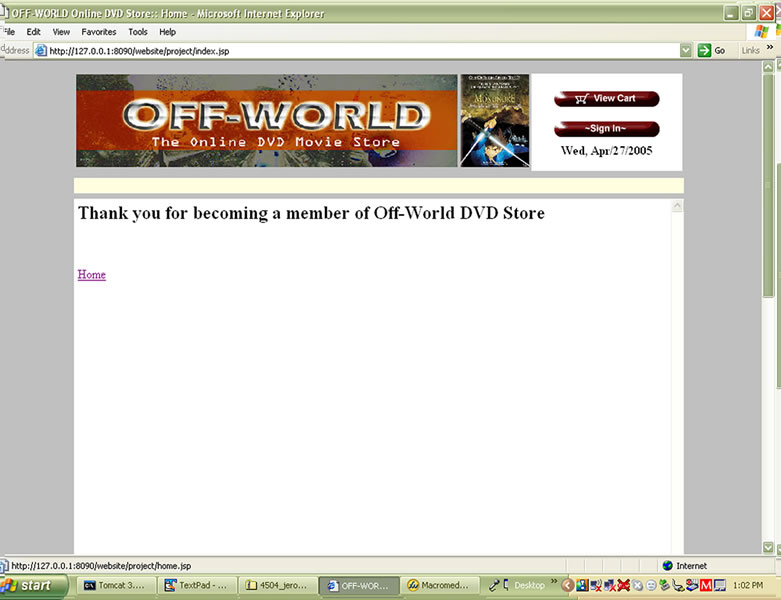Viewport: 781px width, 600px height.
Task: Switch to the 4504_jero folder taskbar button
Action: [277, 586]
